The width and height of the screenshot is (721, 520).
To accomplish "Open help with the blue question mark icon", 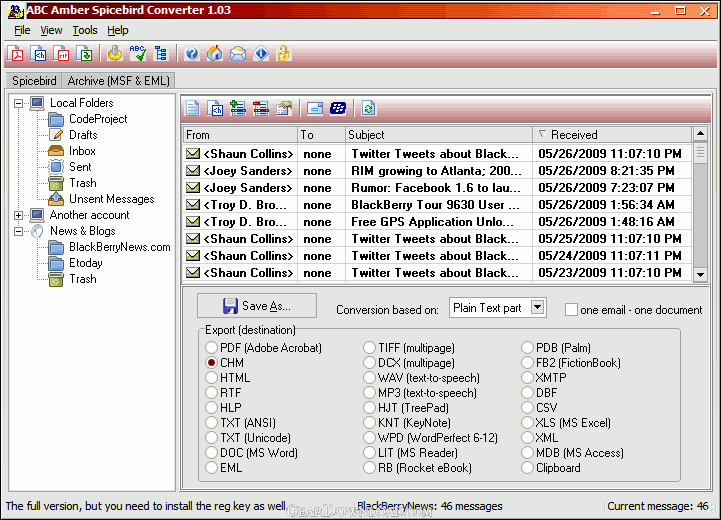I will tap(192, 54).
